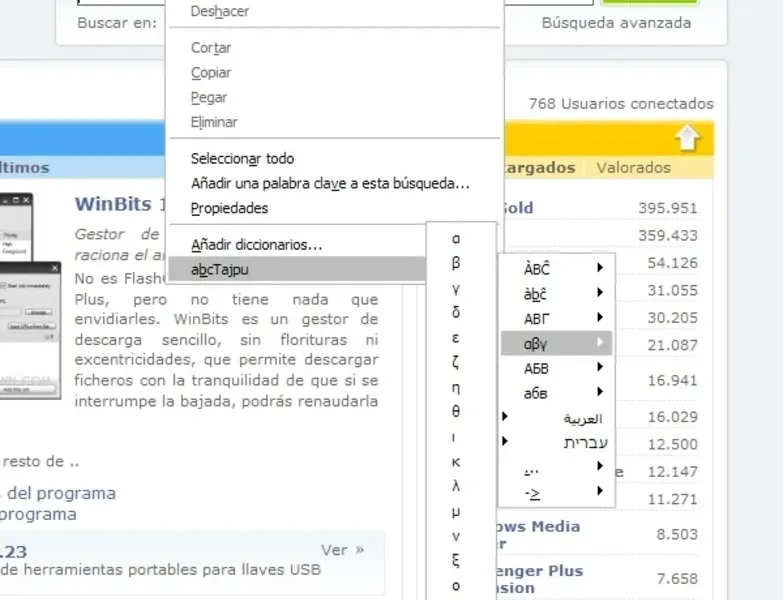Click the download count 16.941
Screen dimensions: 783x600
click(672, 381)
